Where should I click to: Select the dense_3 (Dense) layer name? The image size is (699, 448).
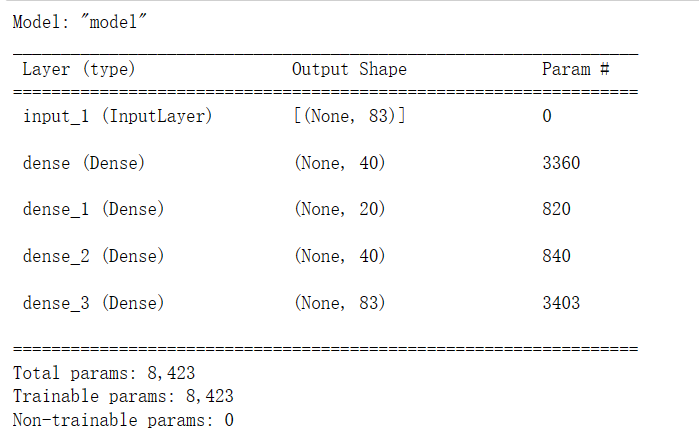(x=93, y=303)
